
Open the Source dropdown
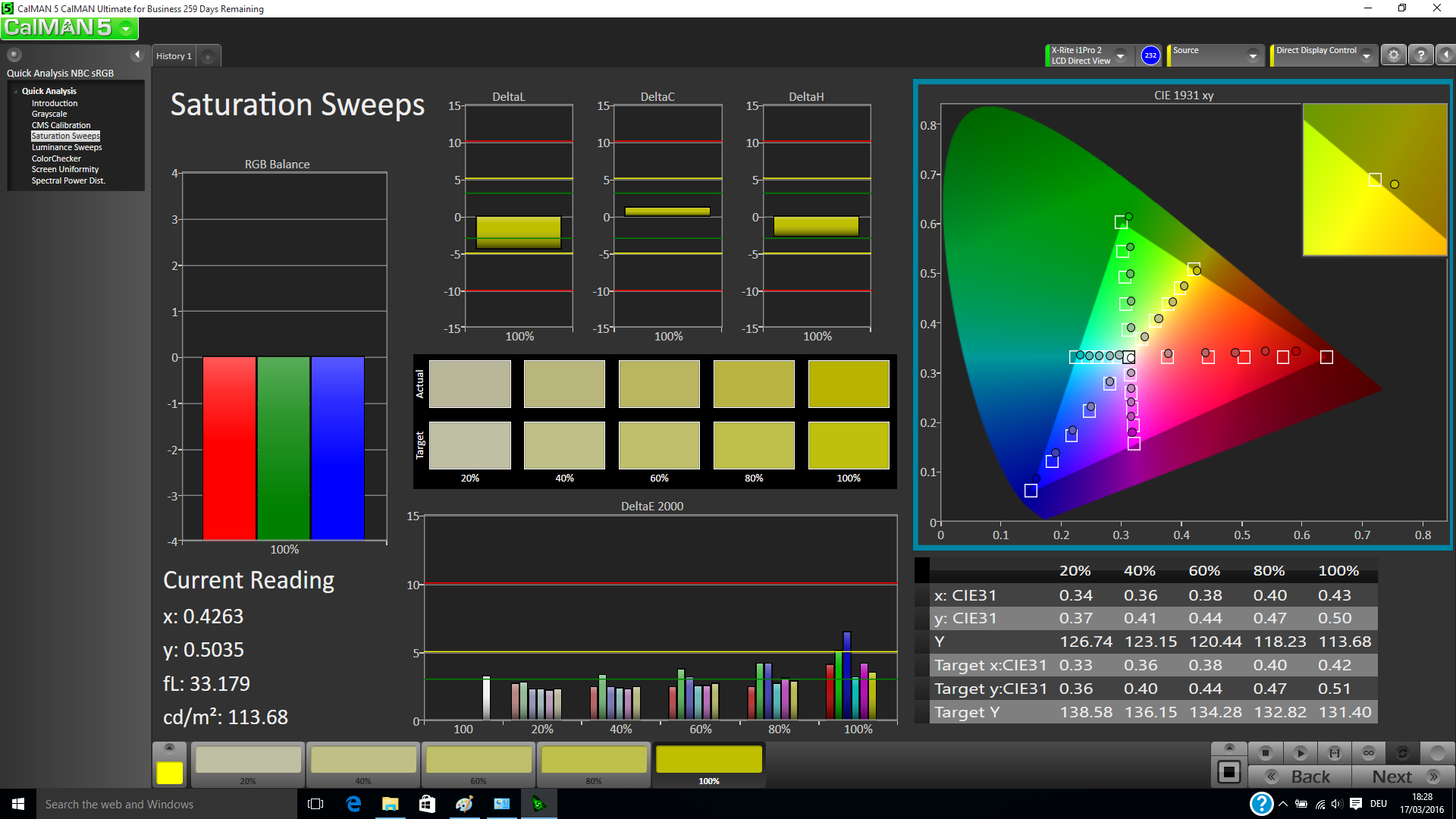coord(1253,55)
